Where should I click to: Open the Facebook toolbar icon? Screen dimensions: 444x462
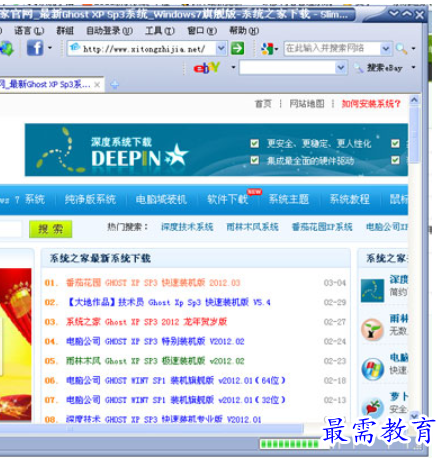35,48
